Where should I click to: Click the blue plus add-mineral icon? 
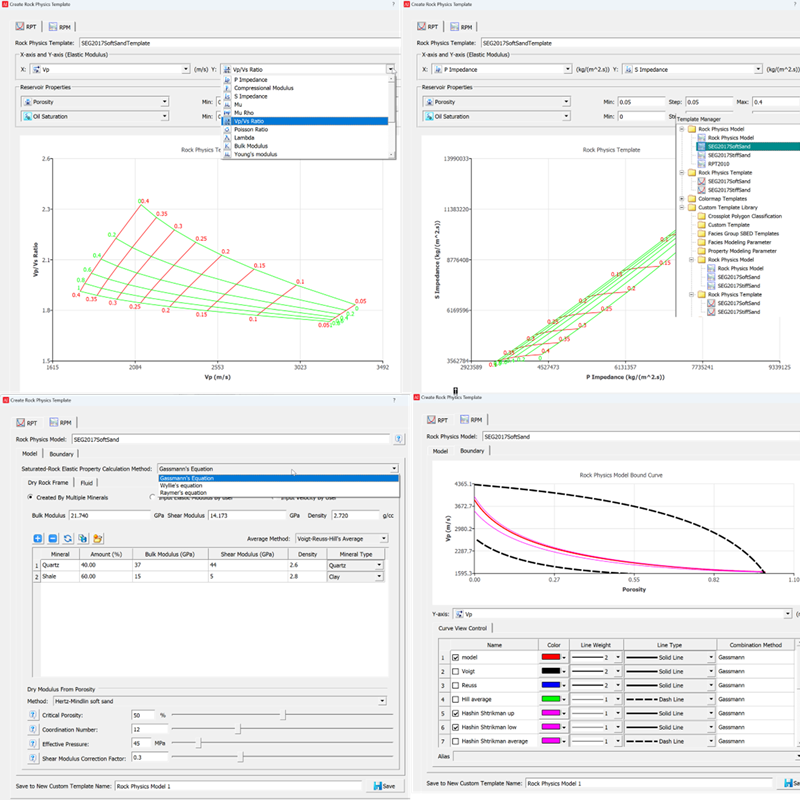pos(38,538)
